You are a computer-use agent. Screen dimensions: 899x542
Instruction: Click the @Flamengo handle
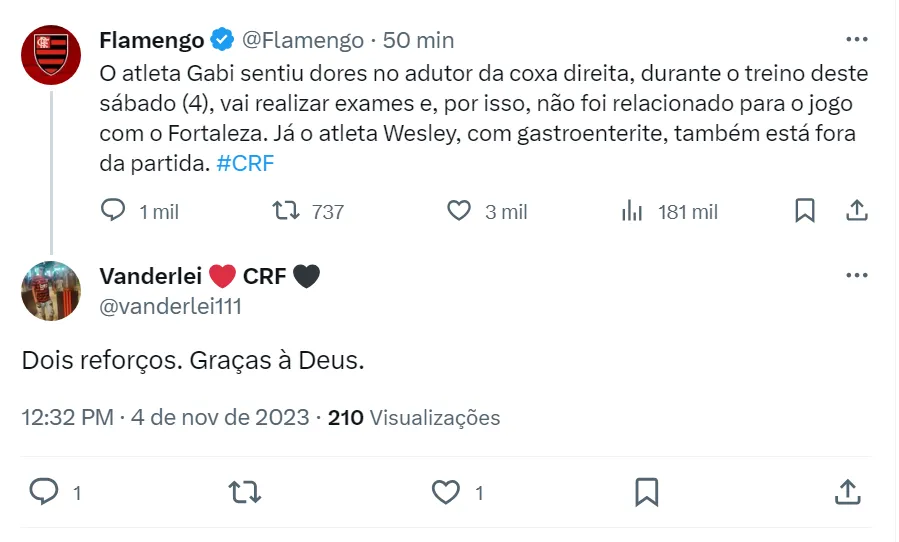304,40
